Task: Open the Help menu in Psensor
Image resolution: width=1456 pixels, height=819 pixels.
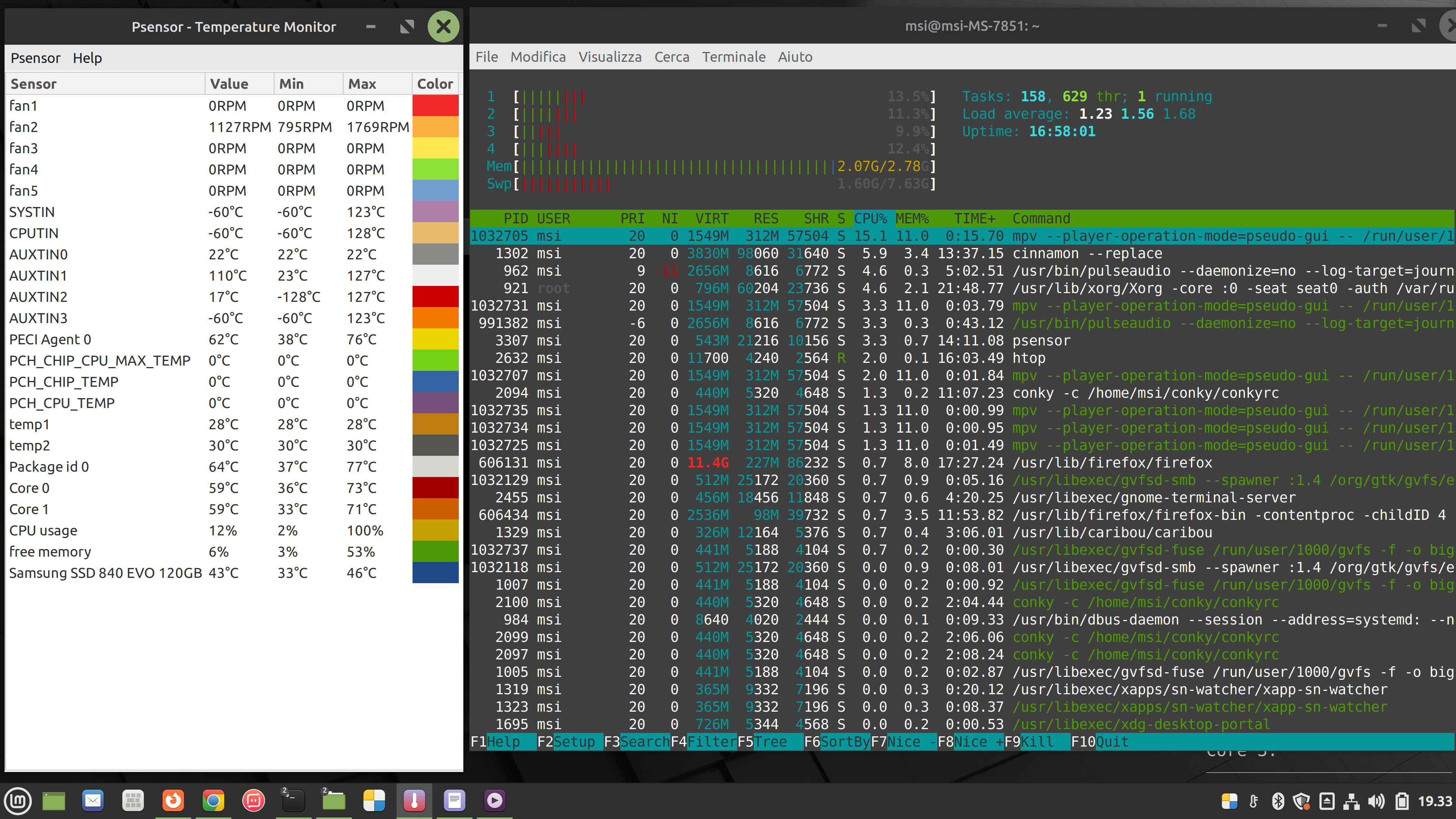Action: [87, 58]
